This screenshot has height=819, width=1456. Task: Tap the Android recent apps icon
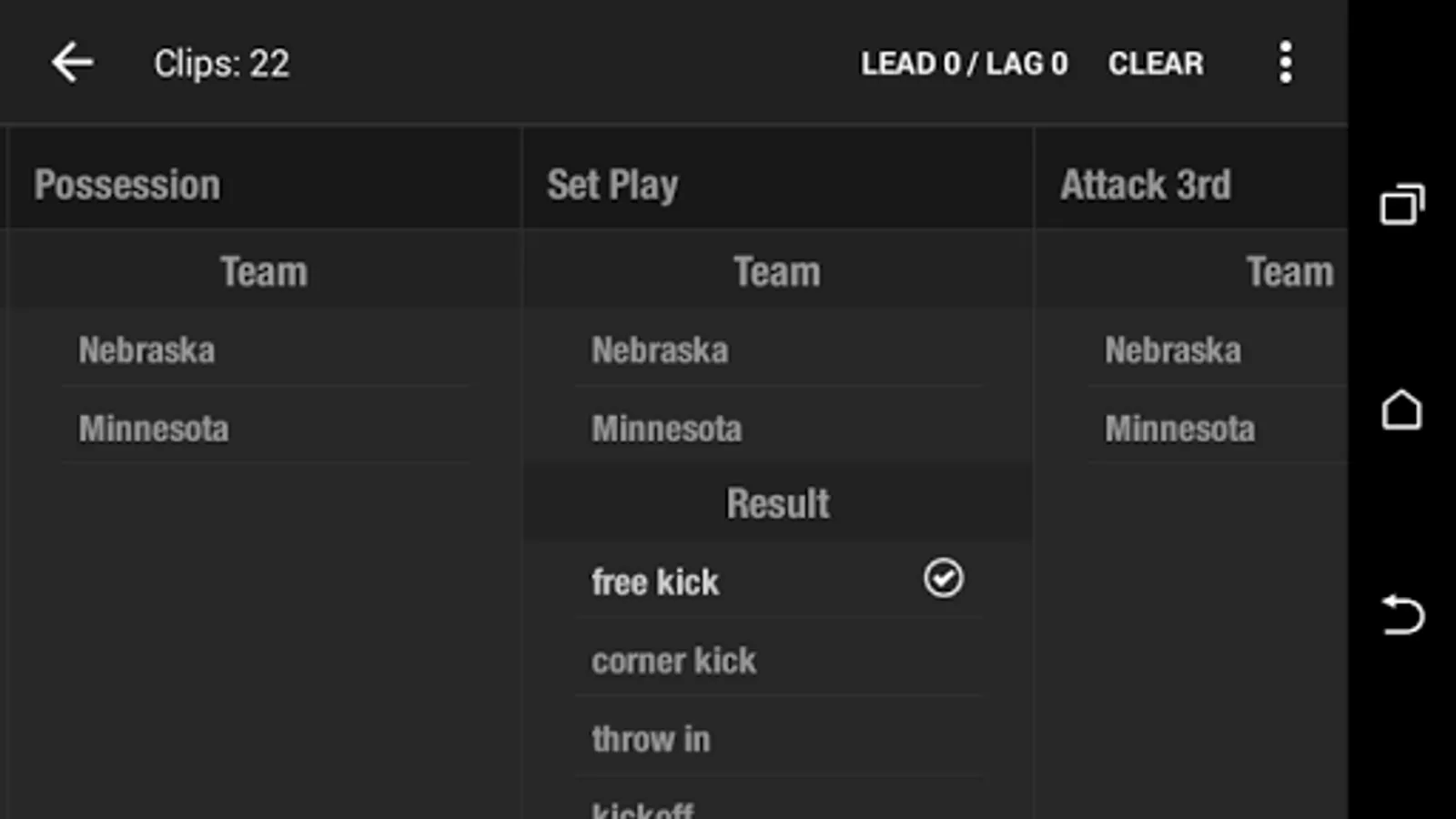click(1402, 204)
